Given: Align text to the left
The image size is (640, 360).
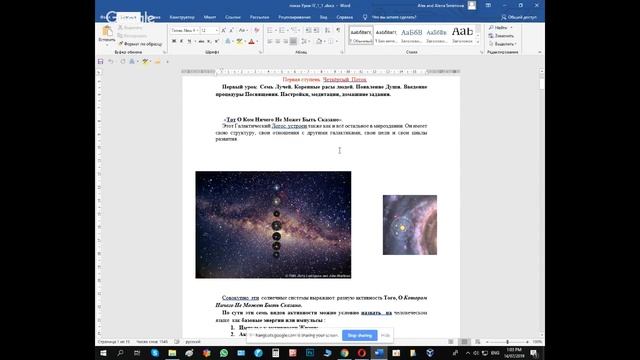Looking at the screenshot, I should click(x=270, y=41).
